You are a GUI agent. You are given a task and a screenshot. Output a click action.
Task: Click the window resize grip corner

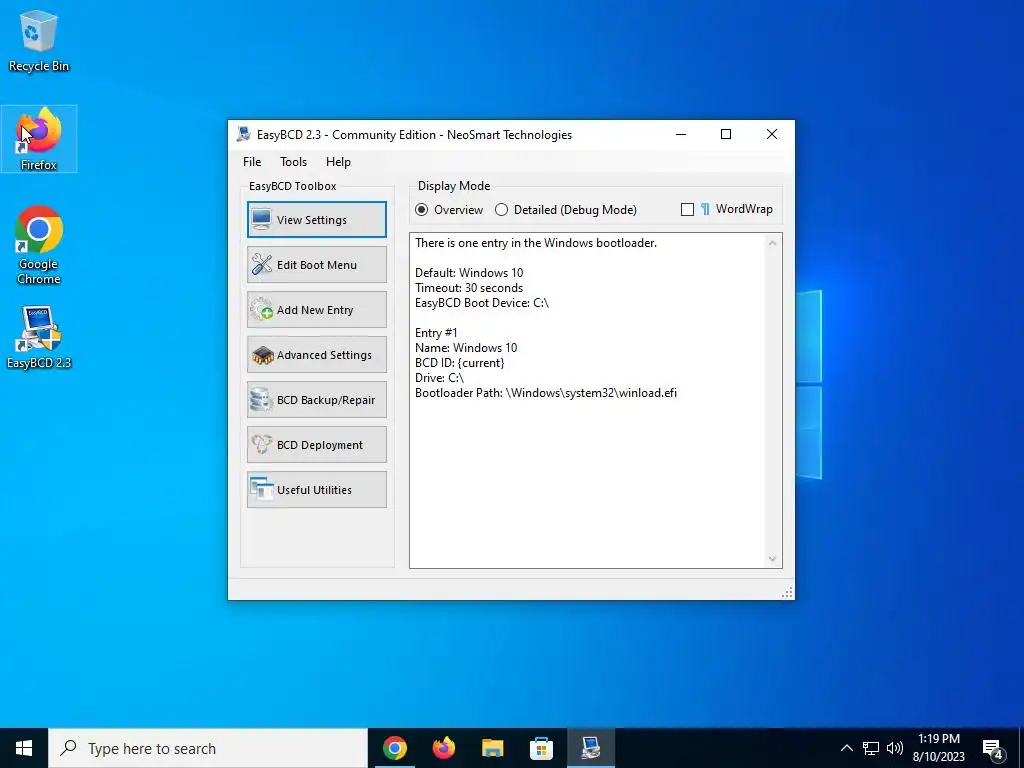787,592
